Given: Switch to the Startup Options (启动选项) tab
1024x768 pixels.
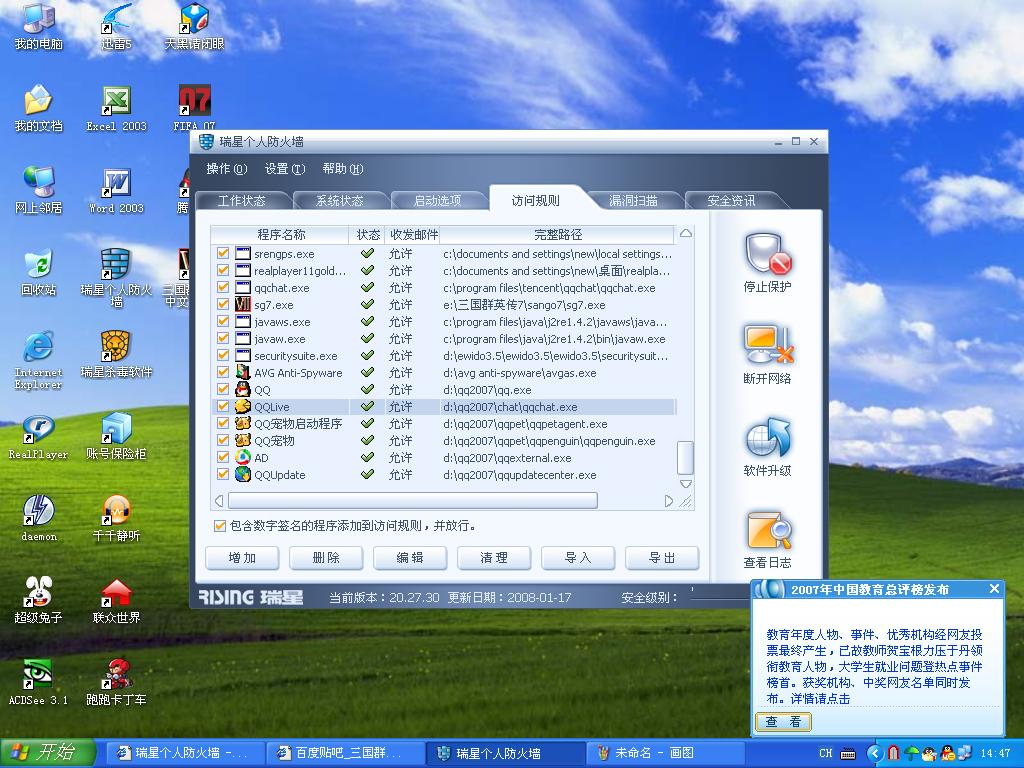Looking at the screenshot, I should coord(438,200).
